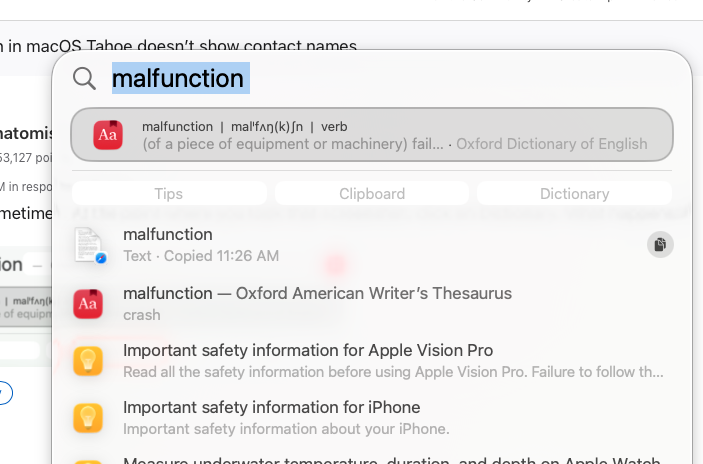This screenshot has width=703, height=464.
Task: Click the text document icon for copied malfunction
Action: pyautogui.click(x=90, y=245)
